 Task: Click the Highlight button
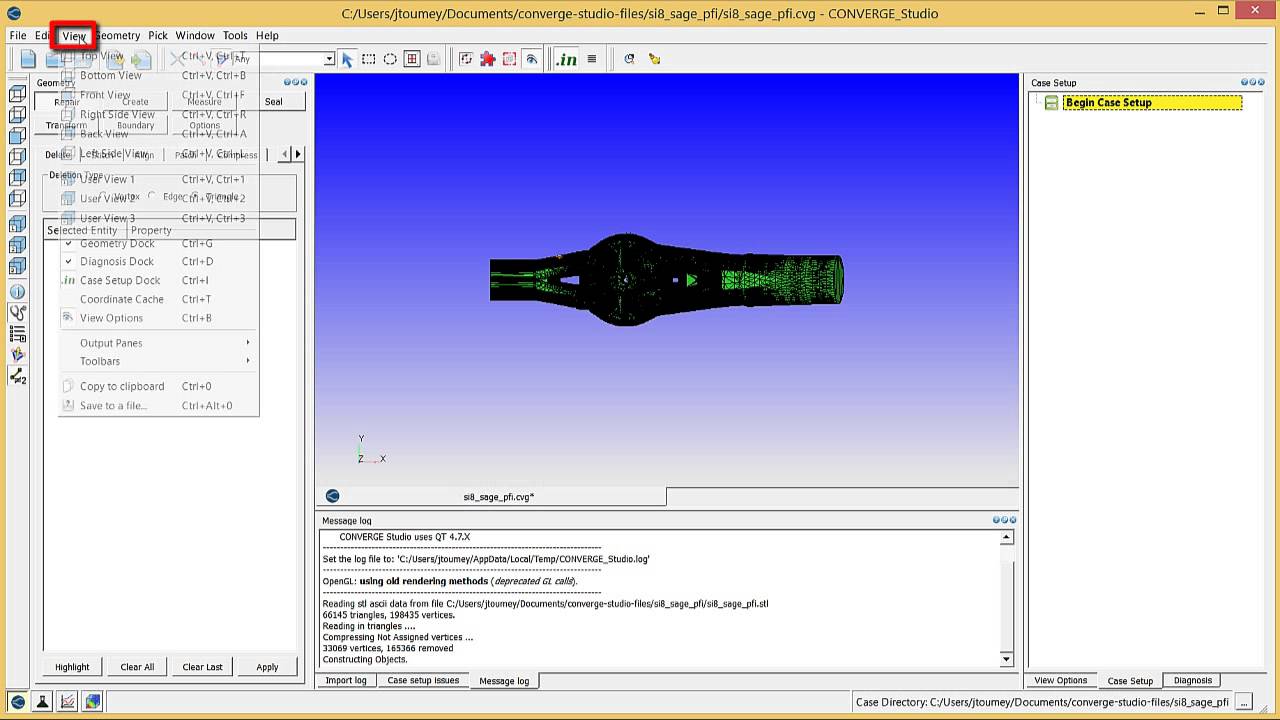pos(72,667)
